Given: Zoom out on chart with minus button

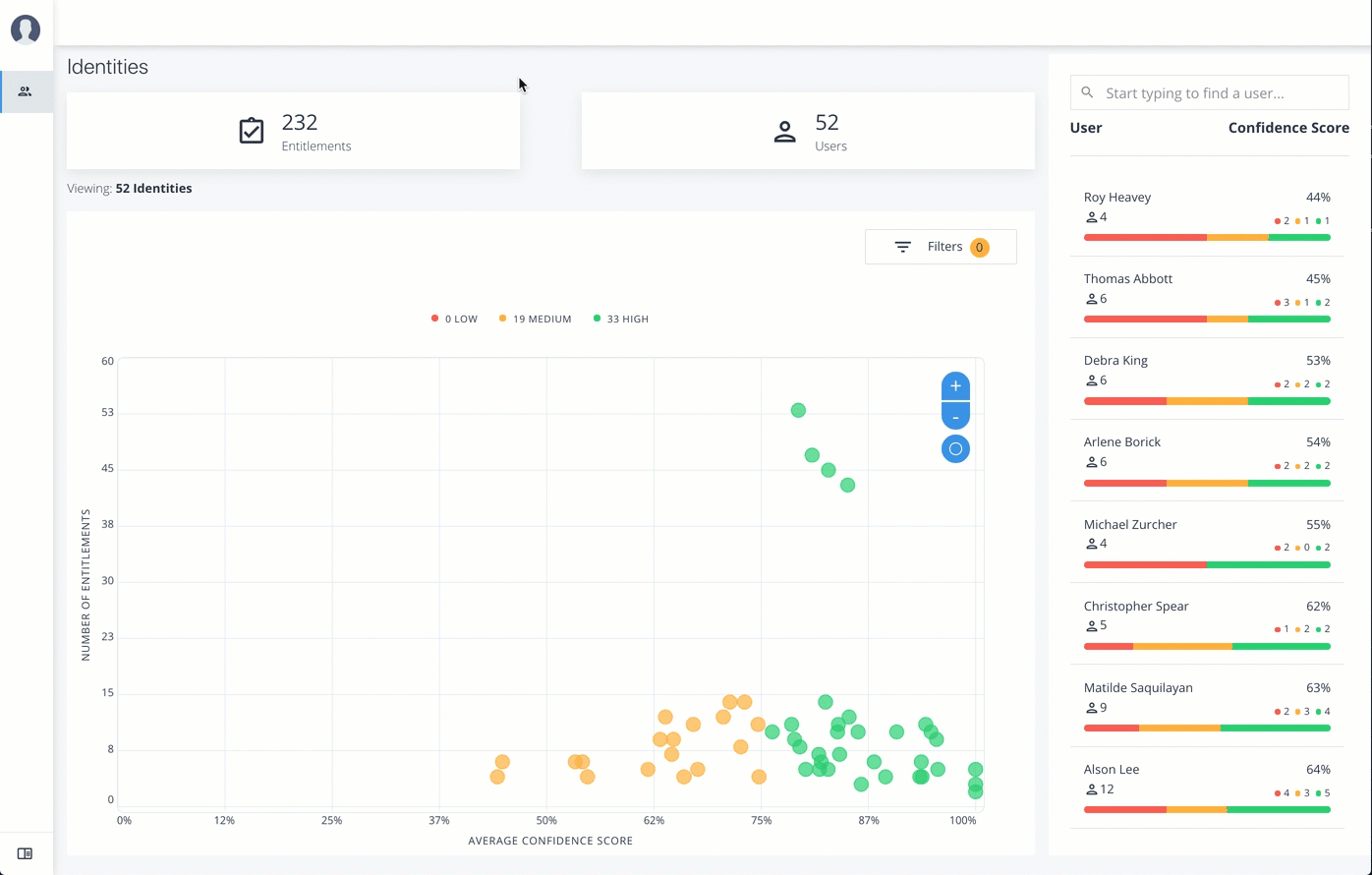Looking at the screenshot, I should click(x=955, y=417).
